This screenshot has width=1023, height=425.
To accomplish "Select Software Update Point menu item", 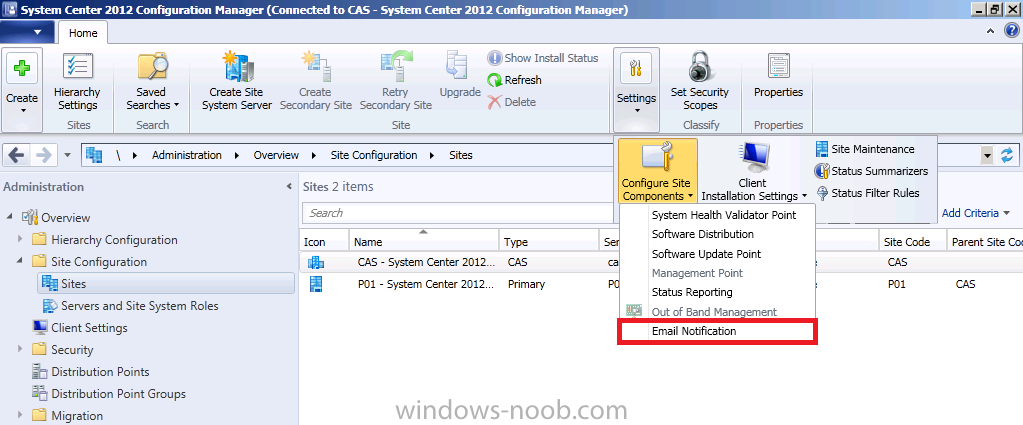I will [x=716, y=254].
